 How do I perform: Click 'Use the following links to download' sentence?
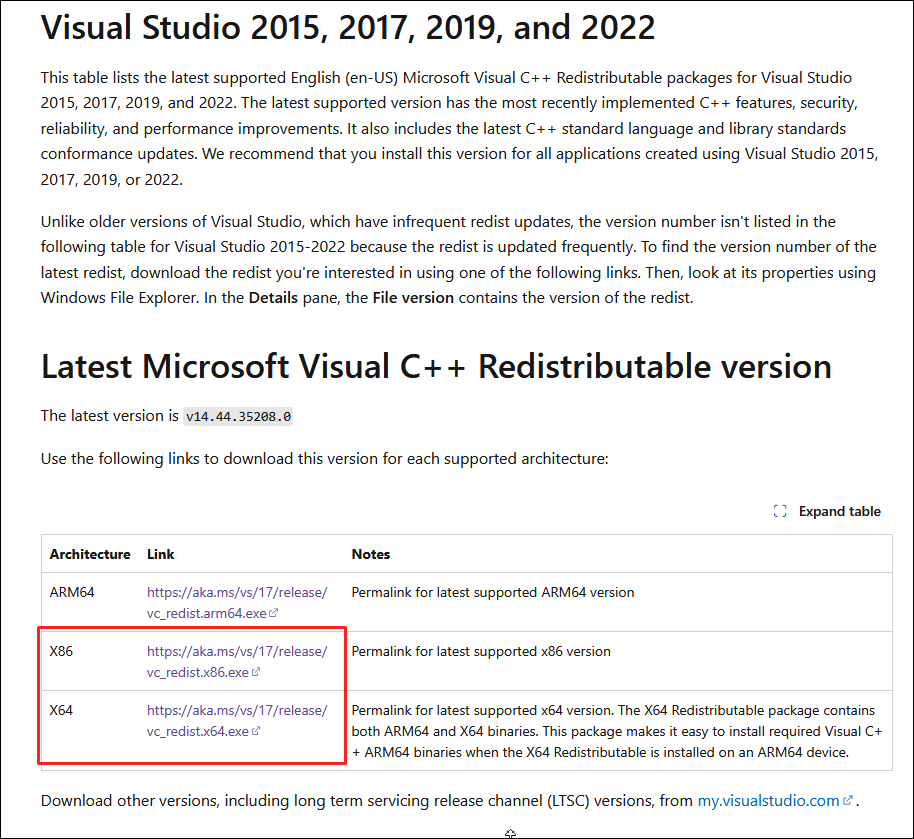tap(325, 459)
